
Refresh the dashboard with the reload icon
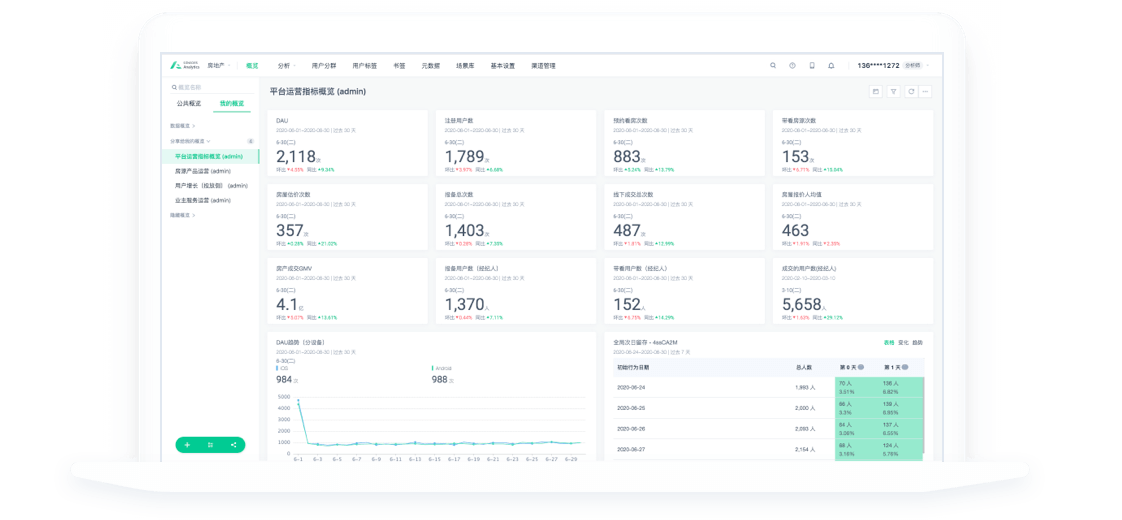(x=910, y=91)
